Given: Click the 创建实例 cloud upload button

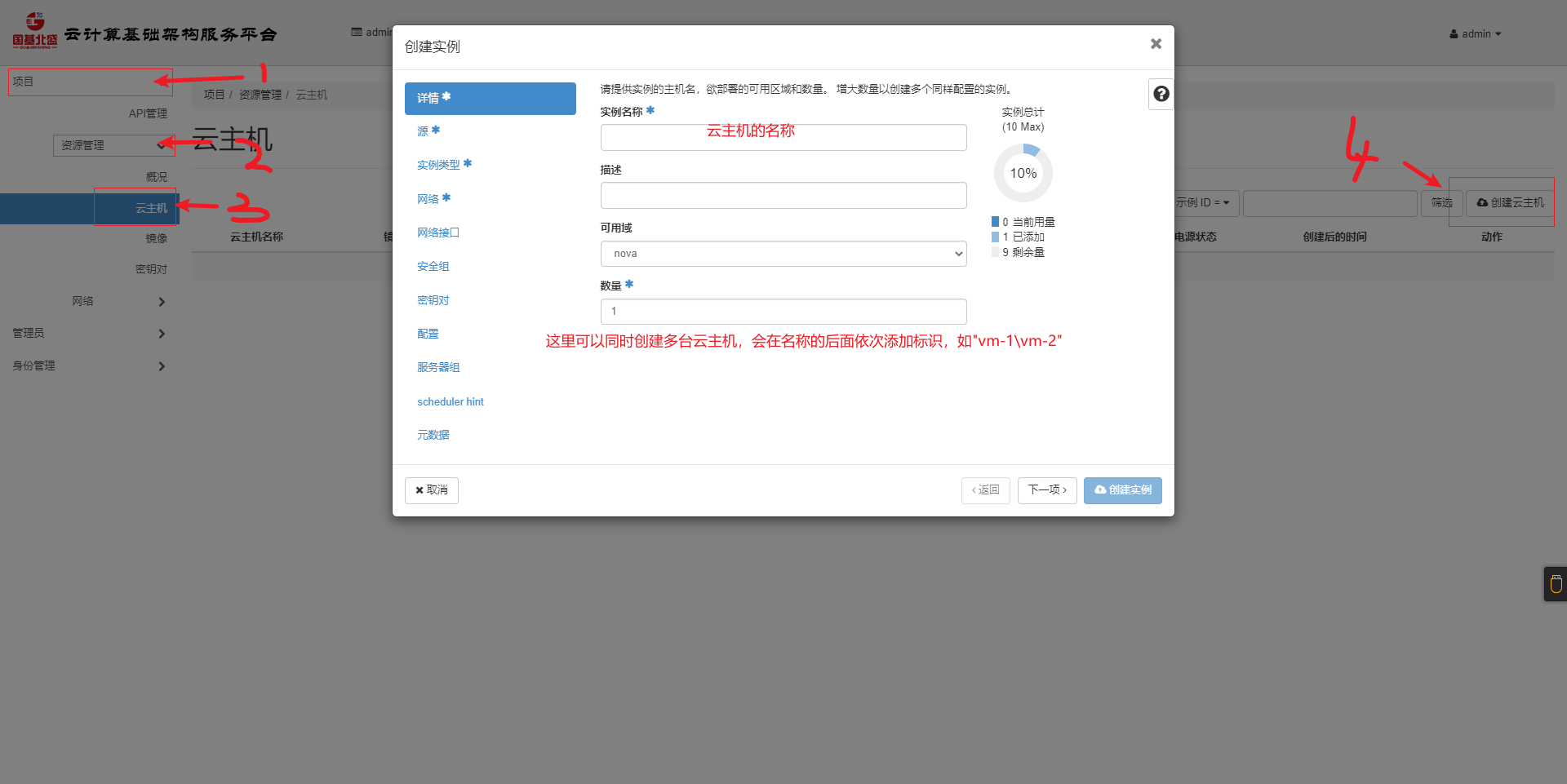Looking at the screenshot, I should [x=1122, y=490].
